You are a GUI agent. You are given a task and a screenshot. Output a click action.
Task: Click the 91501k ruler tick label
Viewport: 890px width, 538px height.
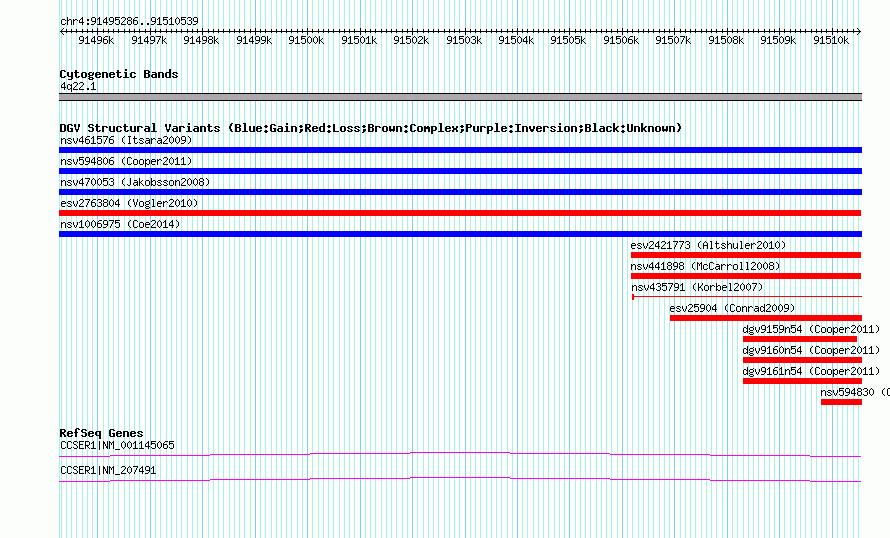pyautogui.click(x=359, y=40)
